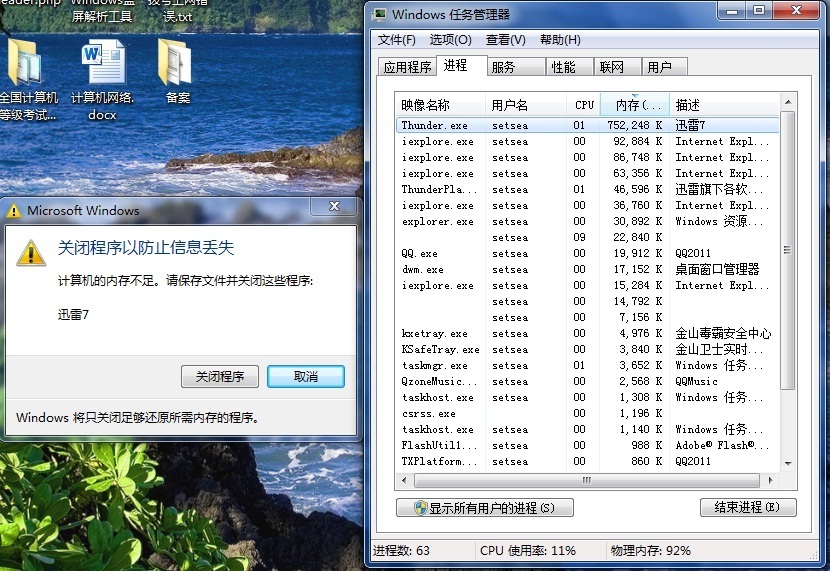
Task: Select the KSafeTray.exe process row
Action: (x=587, y=349)
